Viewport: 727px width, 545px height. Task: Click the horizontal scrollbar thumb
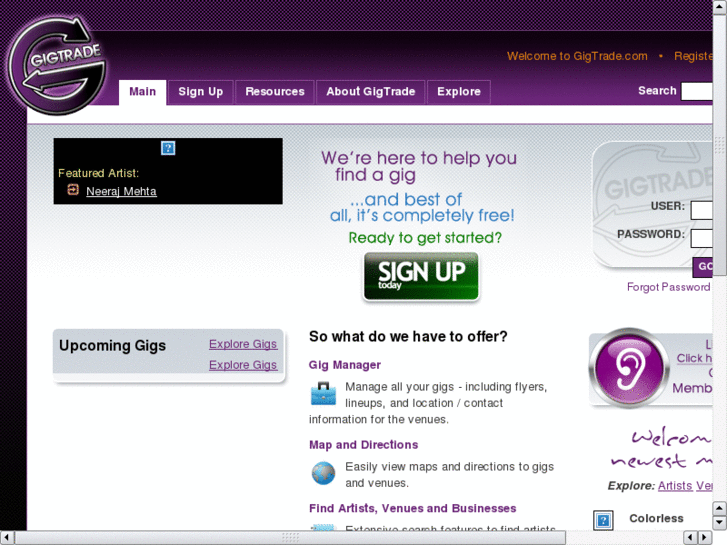click(x=290, y=538)
